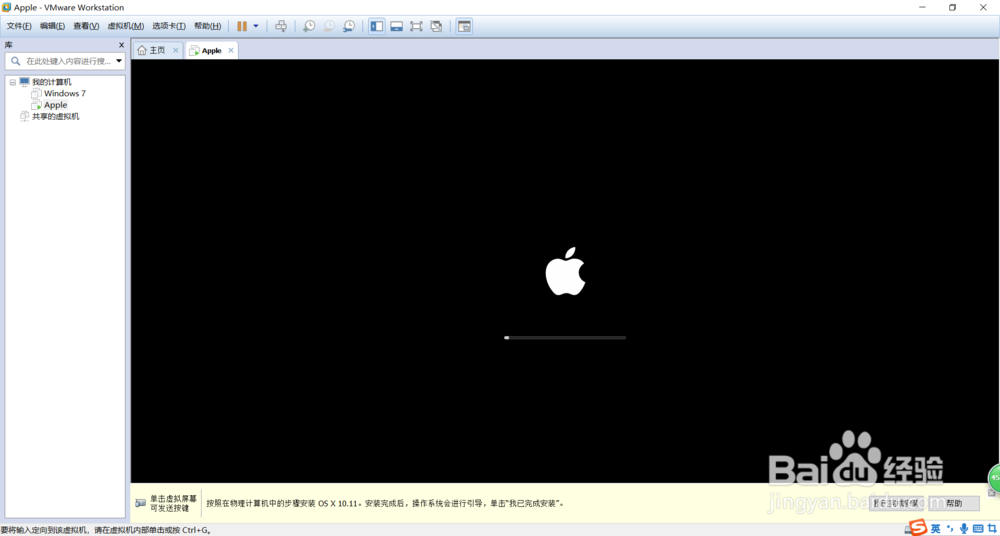Toggle the 英 language mode indicator
The width and height of the screenshot is (1000, 536).
click(935, 528)
